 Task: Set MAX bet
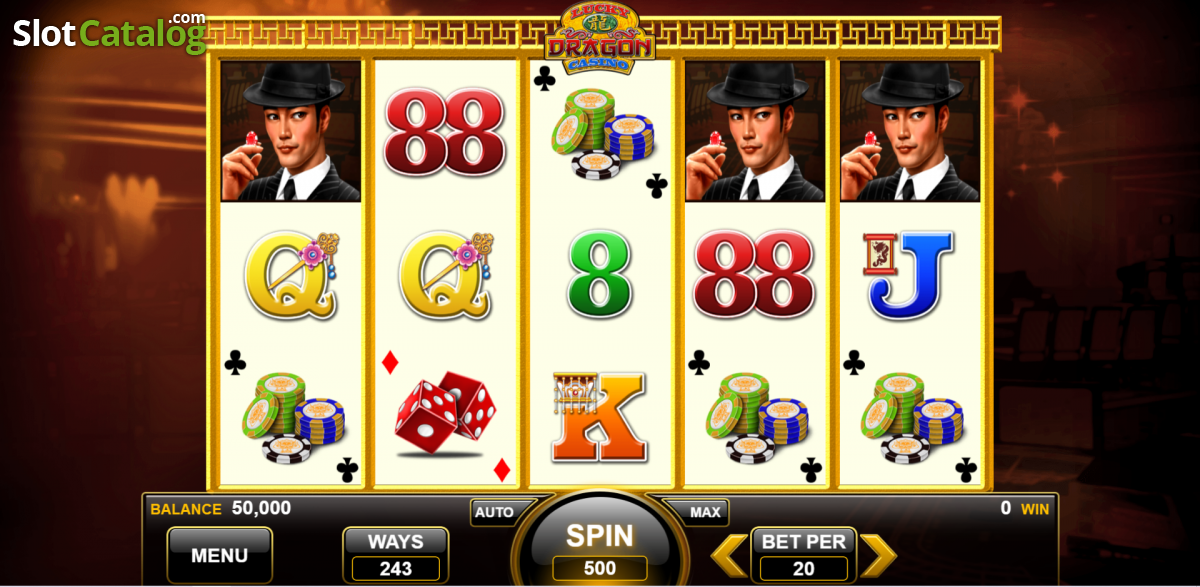pos(705,512)
